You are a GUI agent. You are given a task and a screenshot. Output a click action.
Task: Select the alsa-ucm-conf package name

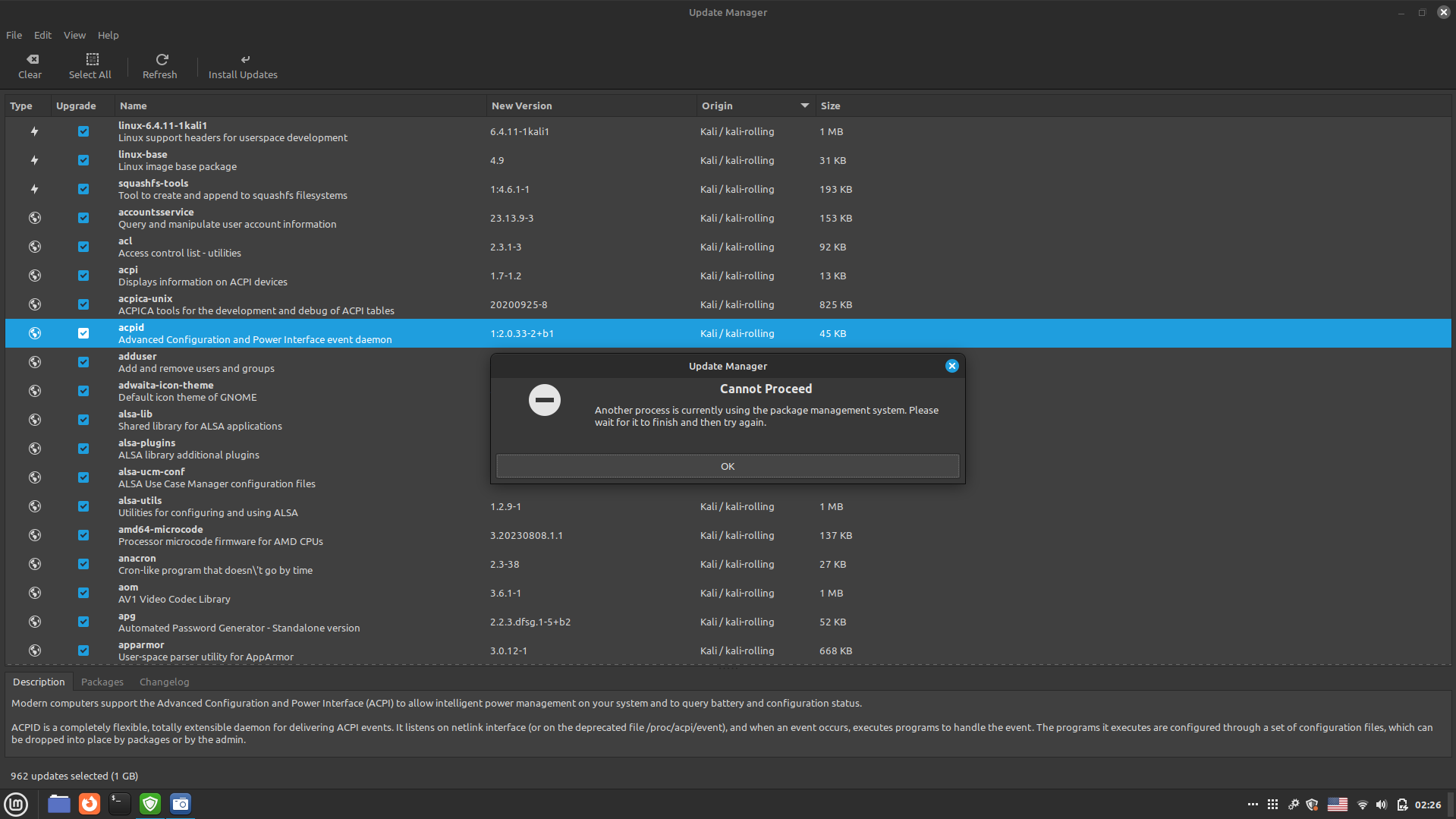(x=152, y=472)
